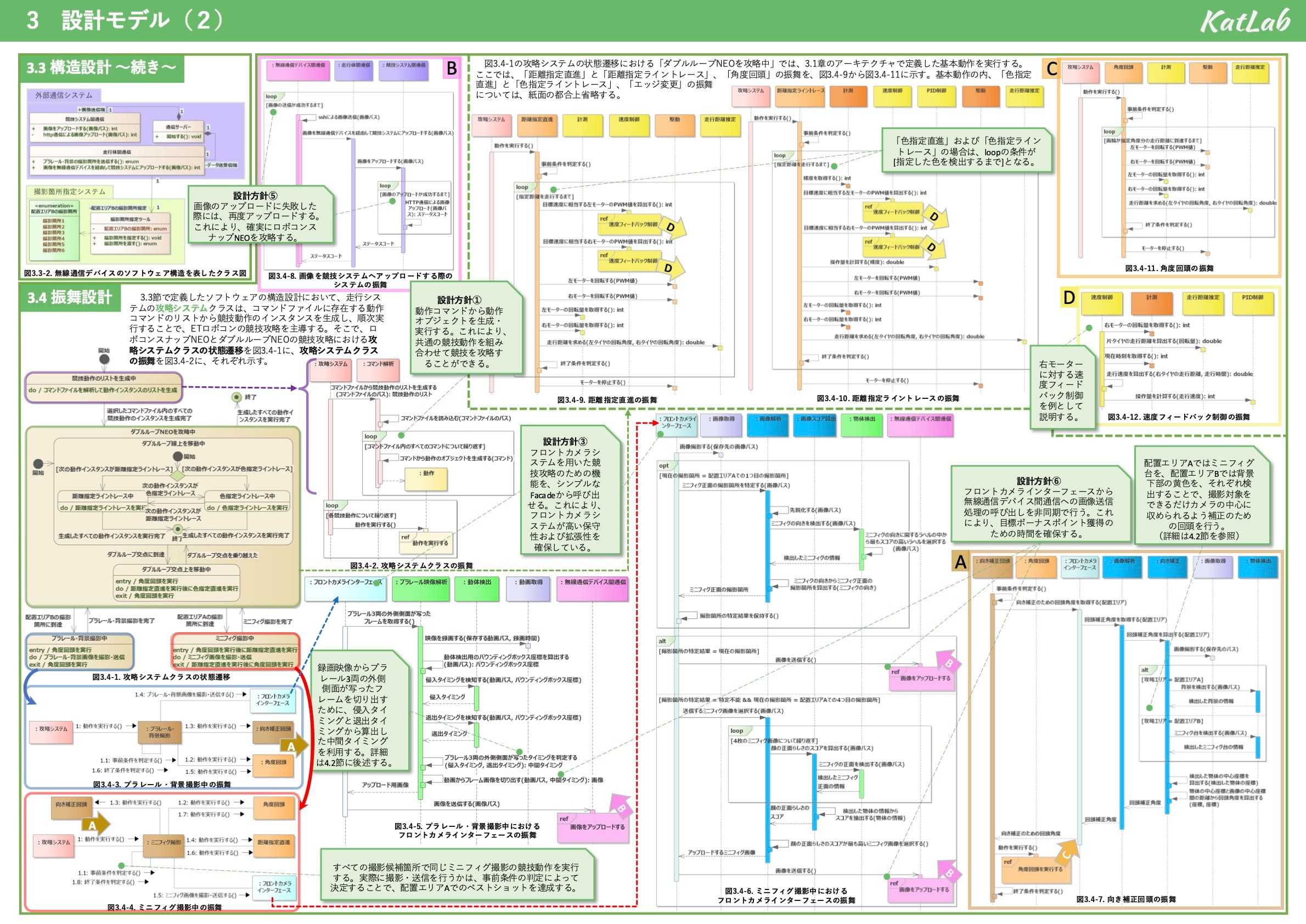Screen dimensions: 1306x924
Task: Click the caption 図3.4-9. 距離指定直進の振舞
Action: [606, 400]
